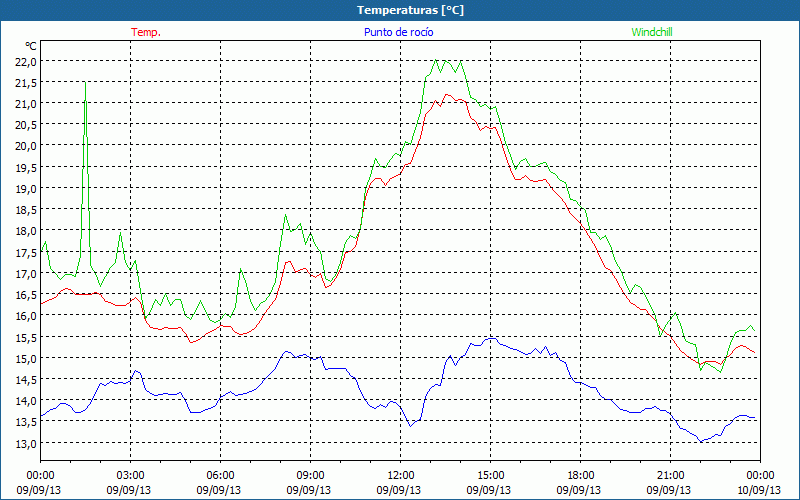Click the 10/09/13 date label
800x500 pixels.
(759, 490)
